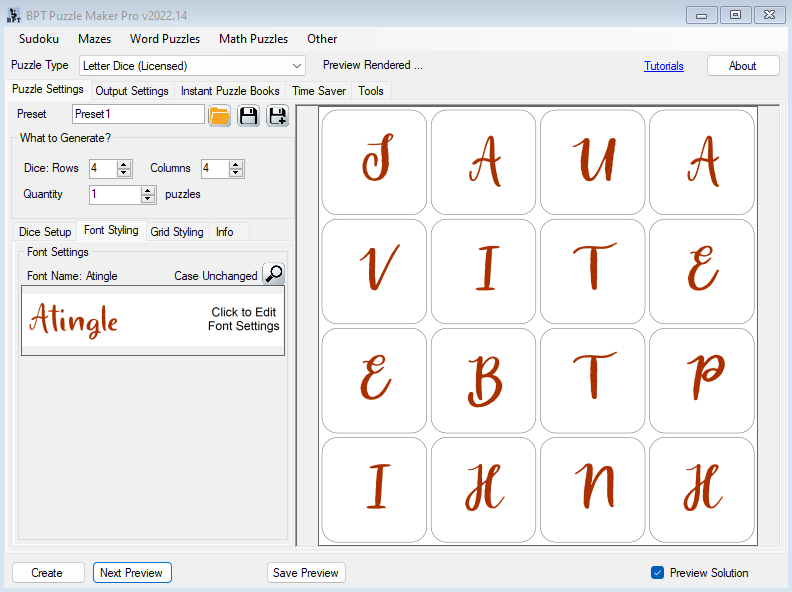Open the Tutorials link
The height and width of the screenshot is (592, 792).
pos(664,66)
